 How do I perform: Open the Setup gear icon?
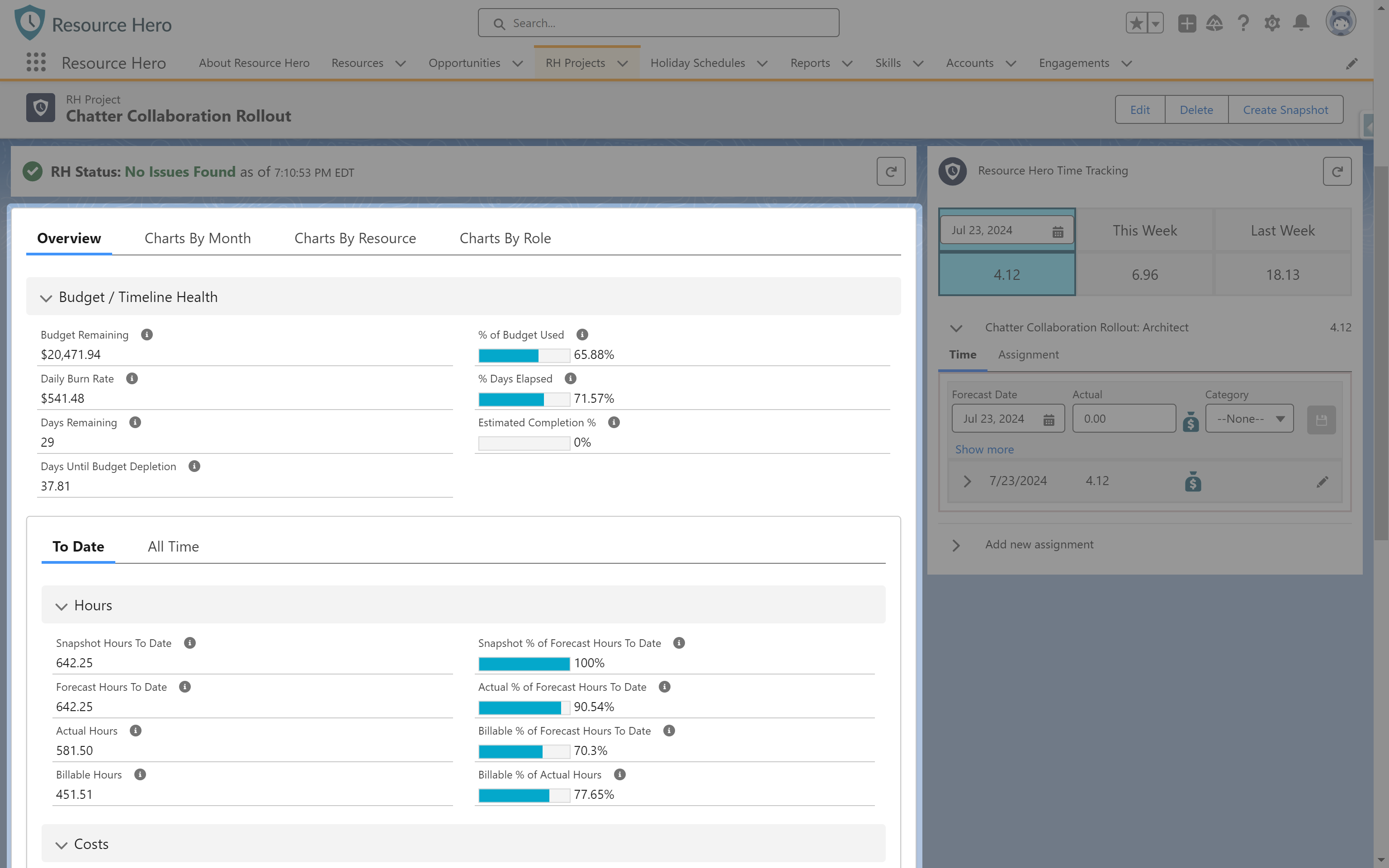point(1272,23)
